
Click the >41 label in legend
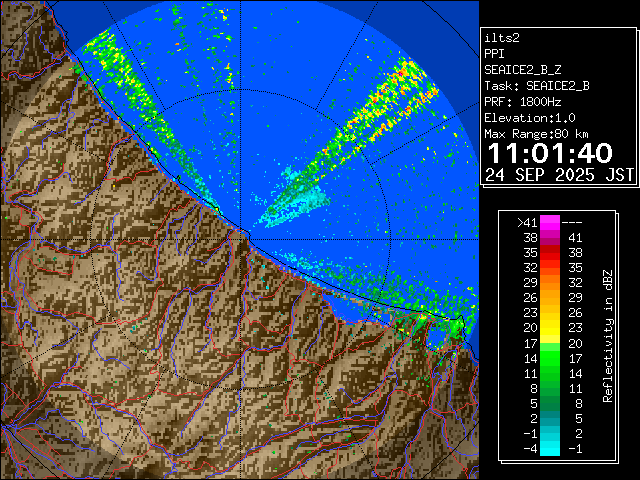pos(527,223)
